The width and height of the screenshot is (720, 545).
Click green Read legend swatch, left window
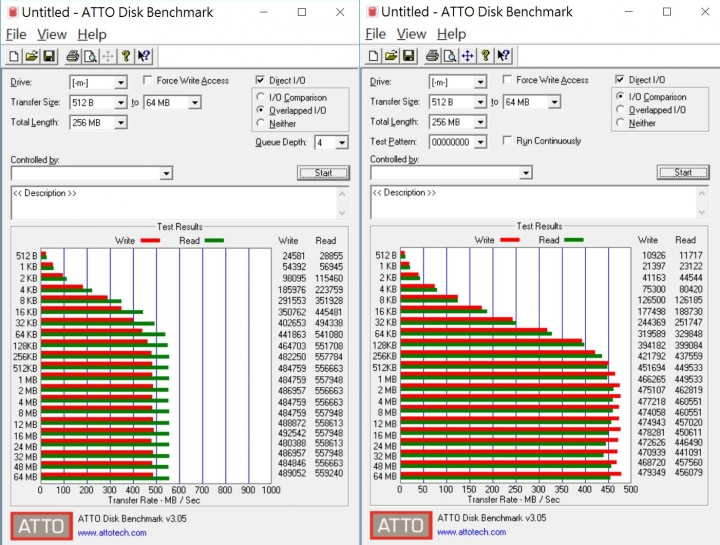tap(214, 241)
